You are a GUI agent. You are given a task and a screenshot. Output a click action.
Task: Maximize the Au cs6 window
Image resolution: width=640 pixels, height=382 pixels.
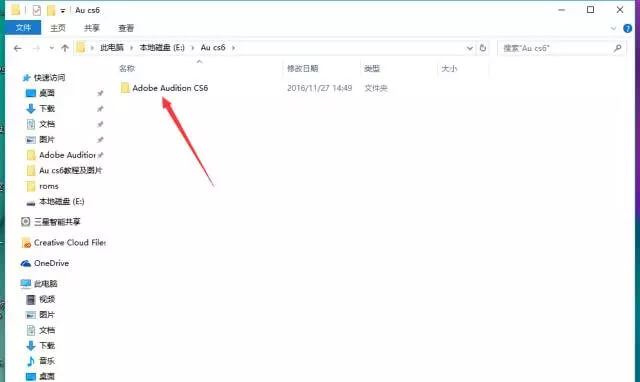590,10
